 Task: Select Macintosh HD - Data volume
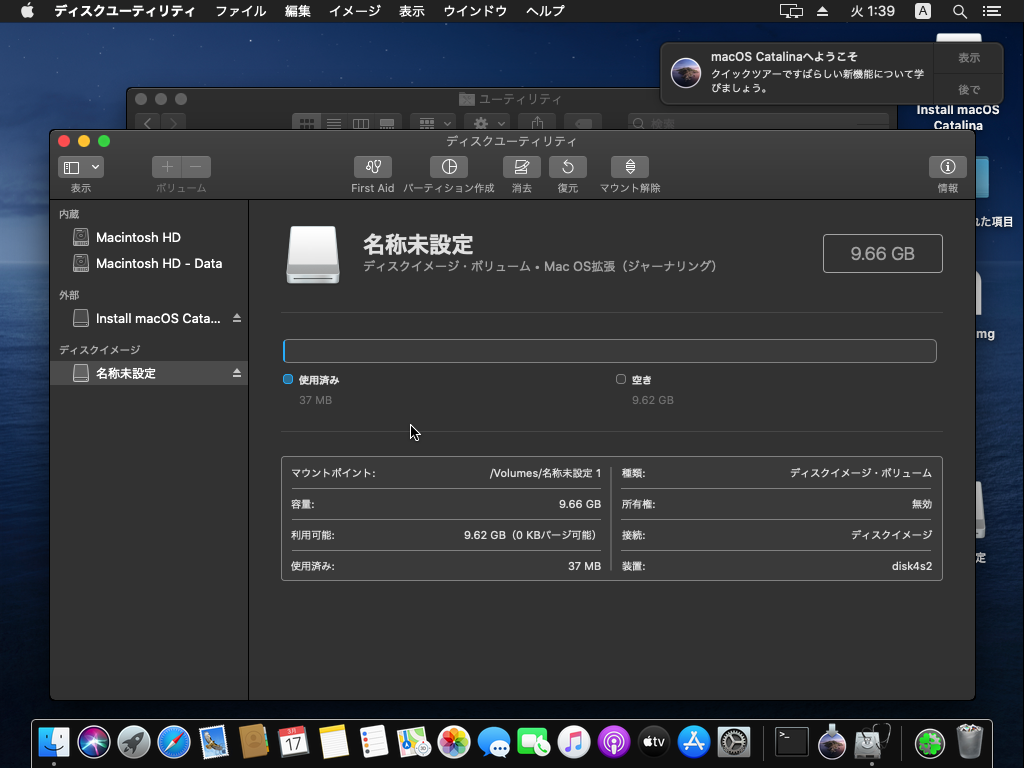[149, 263]
